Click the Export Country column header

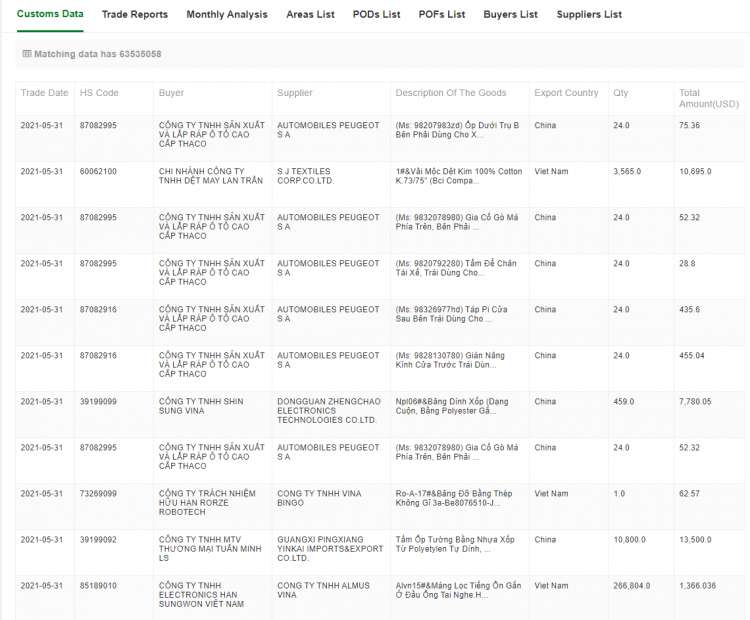pyautogui.click(x=566, y=93)
